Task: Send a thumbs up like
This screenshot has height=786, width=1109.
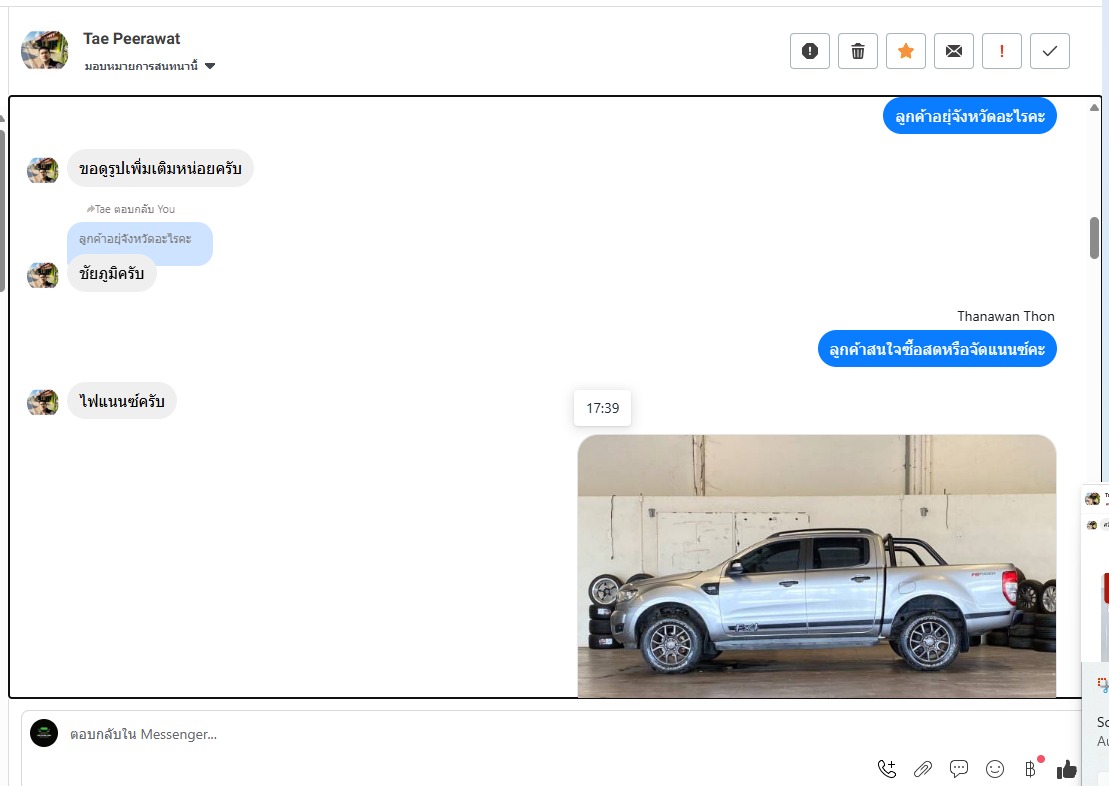Action: [x=1067, y=768]
